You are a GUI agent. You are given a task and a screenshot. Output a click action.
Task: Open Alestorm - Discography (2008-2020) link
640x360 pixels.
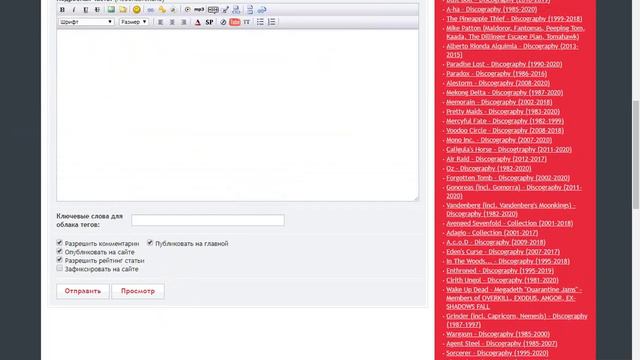(498, 83)
